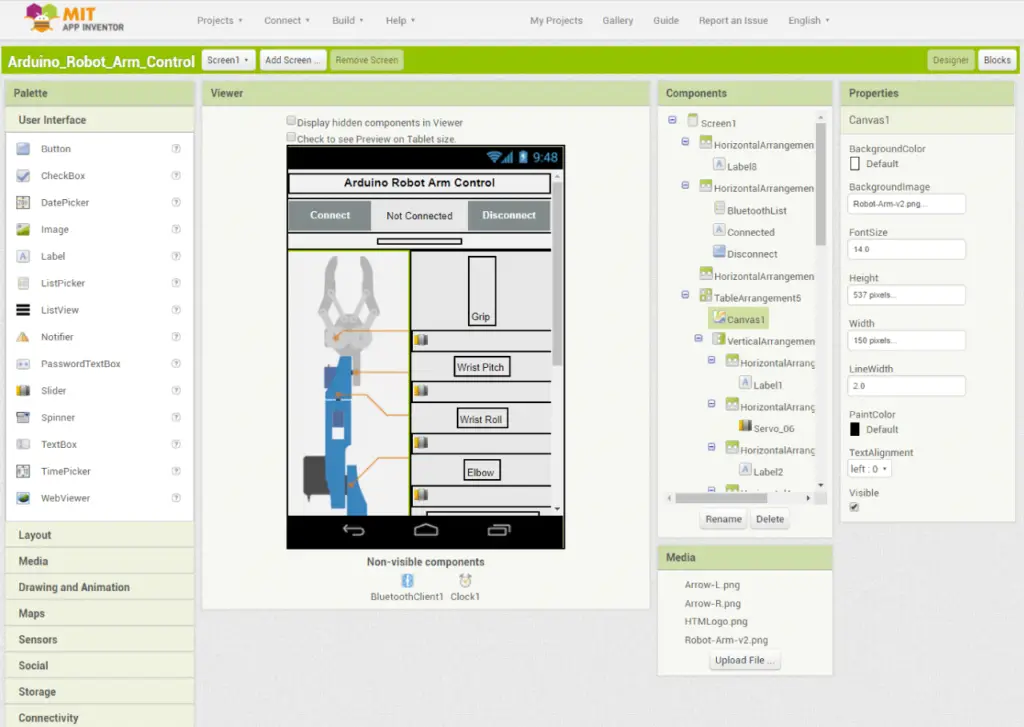The width and height of the screenshot is (1024, 727).
Task: Enable Display hidden components in Viewer
Action: click(292, 120)
